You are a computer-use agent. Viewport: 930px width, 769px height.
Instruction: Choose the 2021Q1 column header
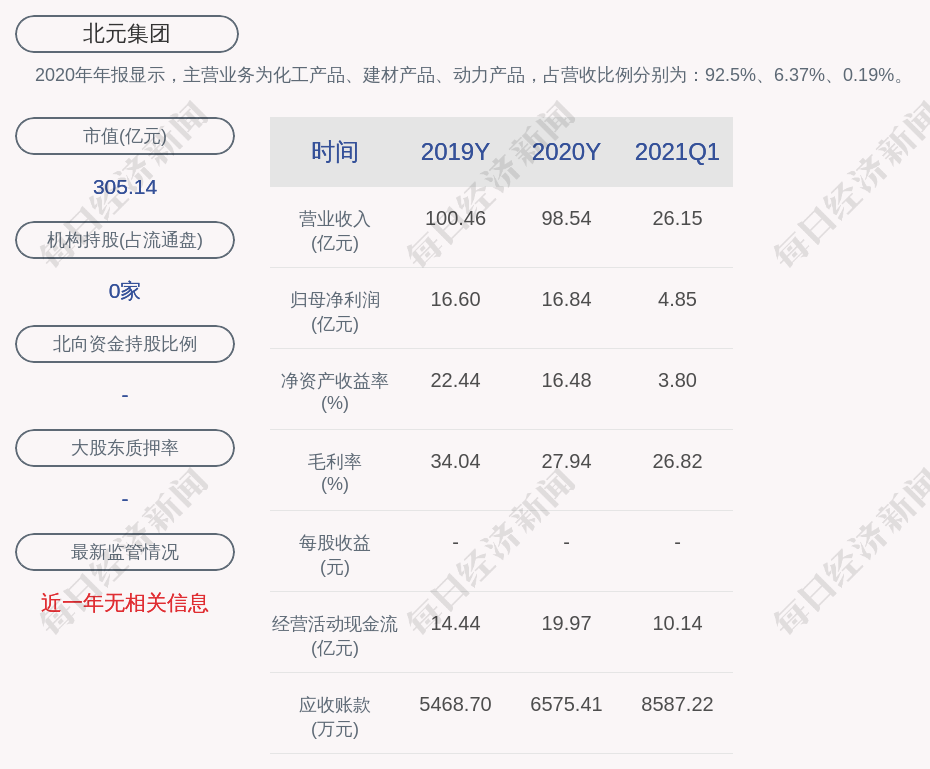click(x=677, y=152)
